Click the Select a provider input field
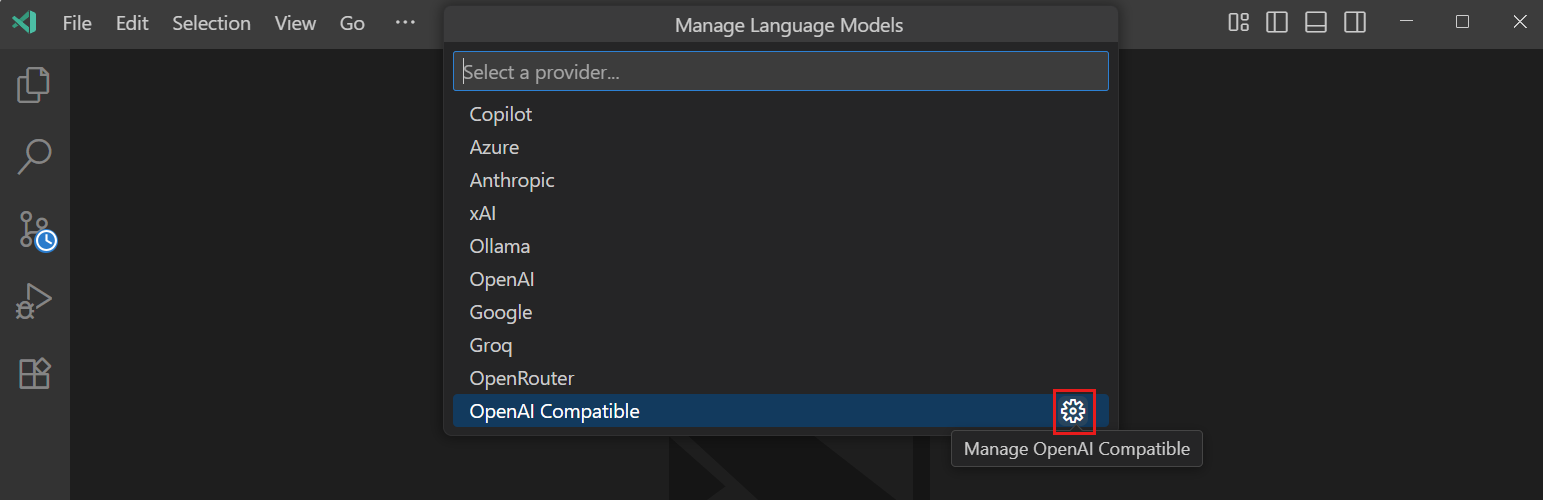The image size is (1543, 500). [780, 72]
